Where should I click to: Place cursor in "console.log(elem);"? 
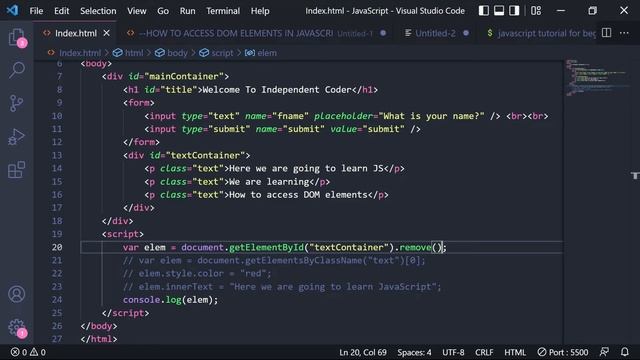(171, 300)
